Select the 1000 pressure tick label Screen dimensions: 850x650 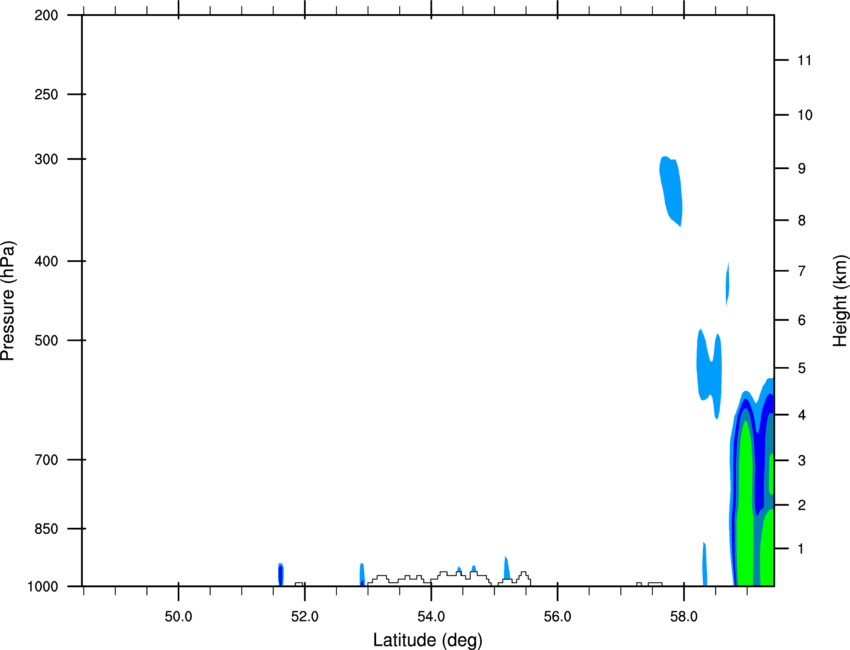(x=43, y=587)
